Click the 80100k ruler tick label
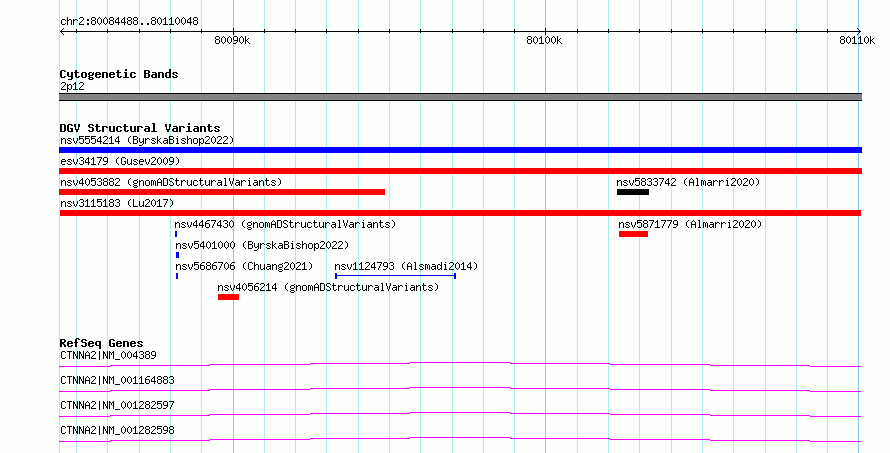 pos(544,40)
